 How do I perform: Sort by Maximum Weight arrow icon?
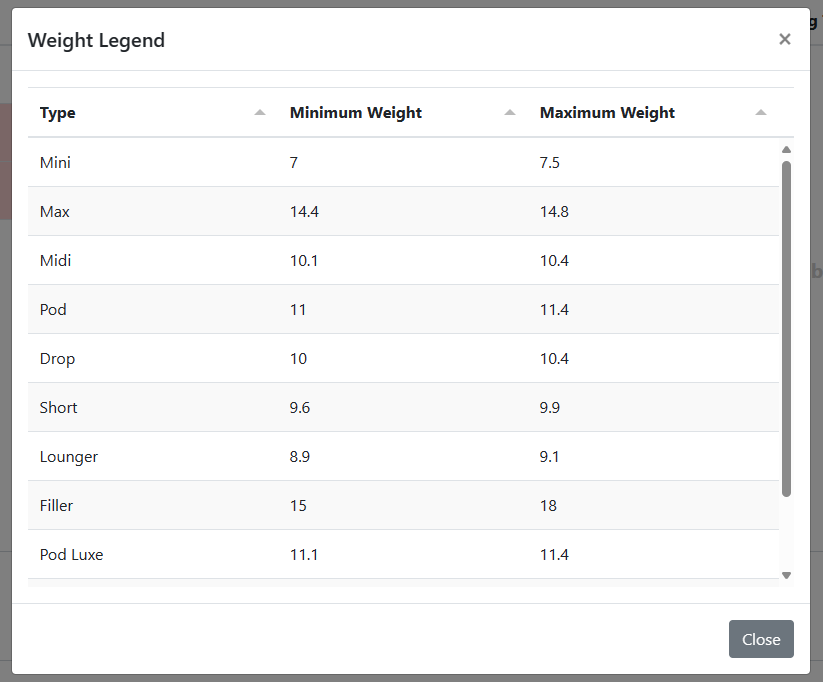tap(761, 112)
